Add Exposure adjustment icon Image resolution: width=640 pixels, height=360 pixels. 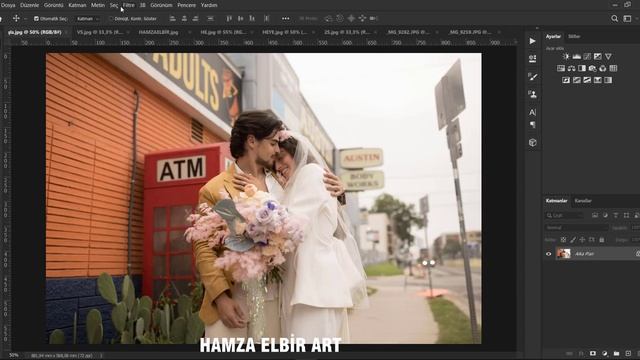coord(598,57)
